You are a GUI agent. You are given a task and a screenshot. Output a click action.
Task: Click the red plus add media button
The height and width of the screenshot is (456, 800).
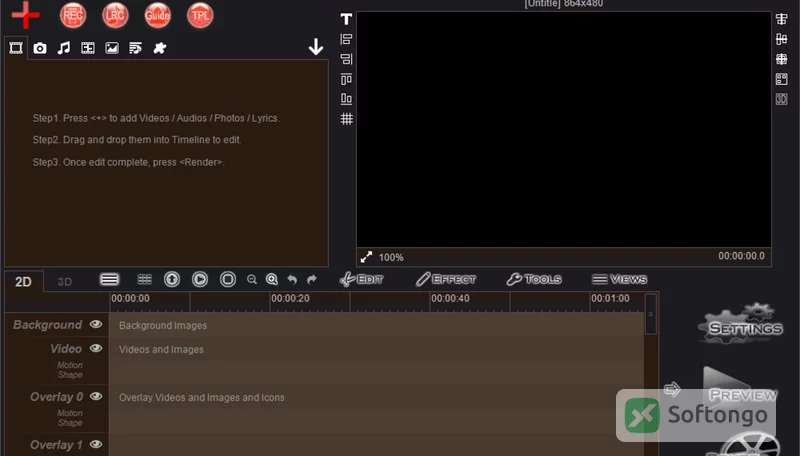pos(26,15)
